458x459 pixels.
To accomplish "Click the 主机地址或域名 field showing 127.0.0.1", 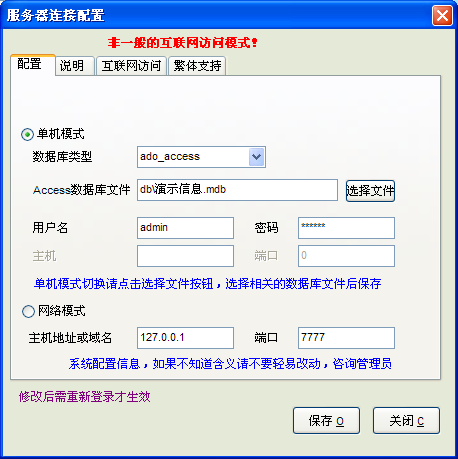I will [185, 338].
